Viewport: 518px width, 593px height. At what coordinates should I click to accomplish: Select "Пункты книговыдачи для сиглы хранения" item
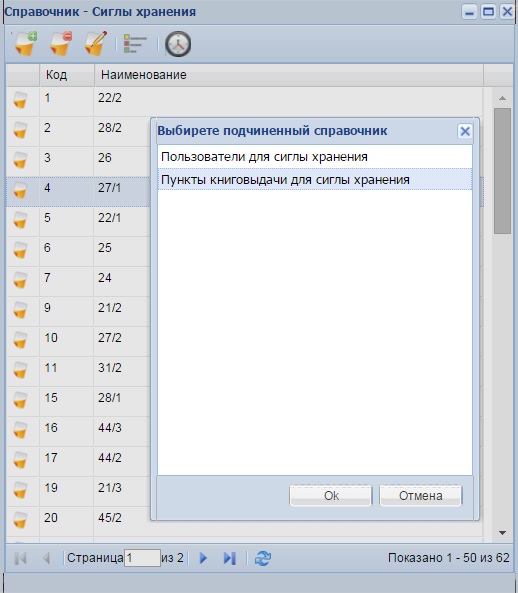click(315, 179)
